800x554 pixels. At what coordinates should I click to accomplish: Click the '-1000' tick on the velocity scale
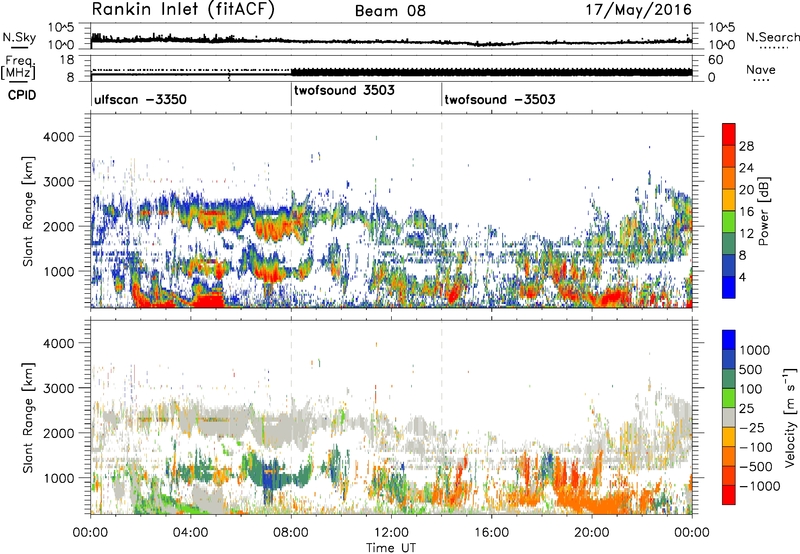click(x=760, y=486)
